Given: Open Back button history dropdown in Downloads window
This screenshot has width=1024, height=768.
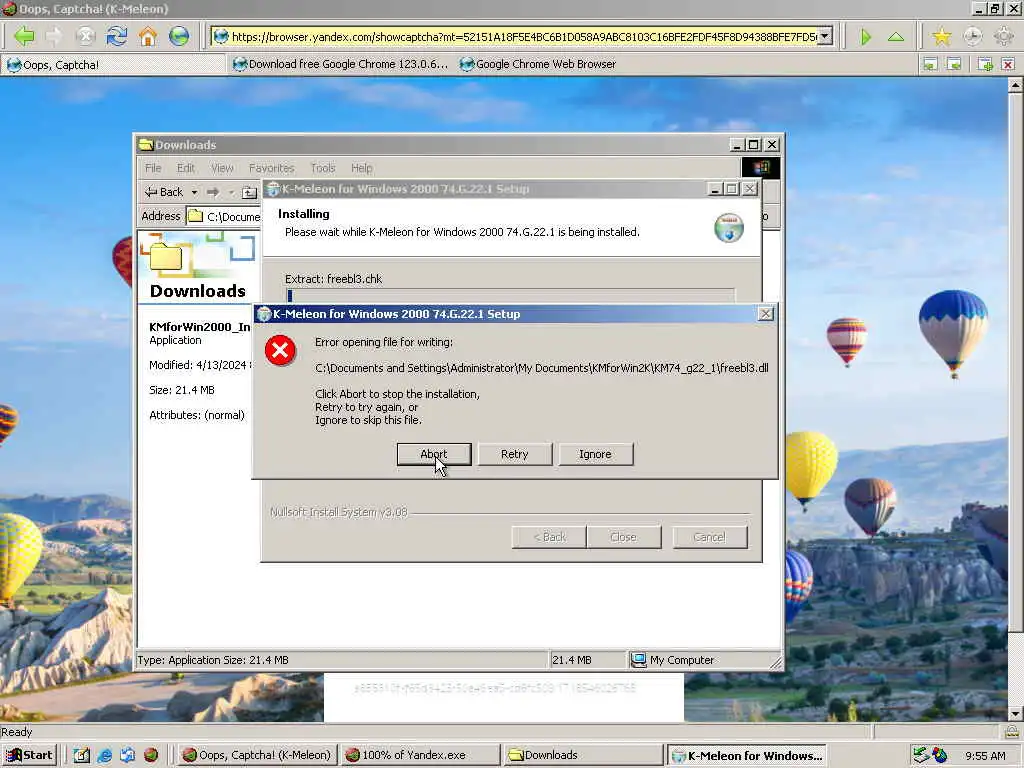Looking at the screenshot, I should [194, 192].
